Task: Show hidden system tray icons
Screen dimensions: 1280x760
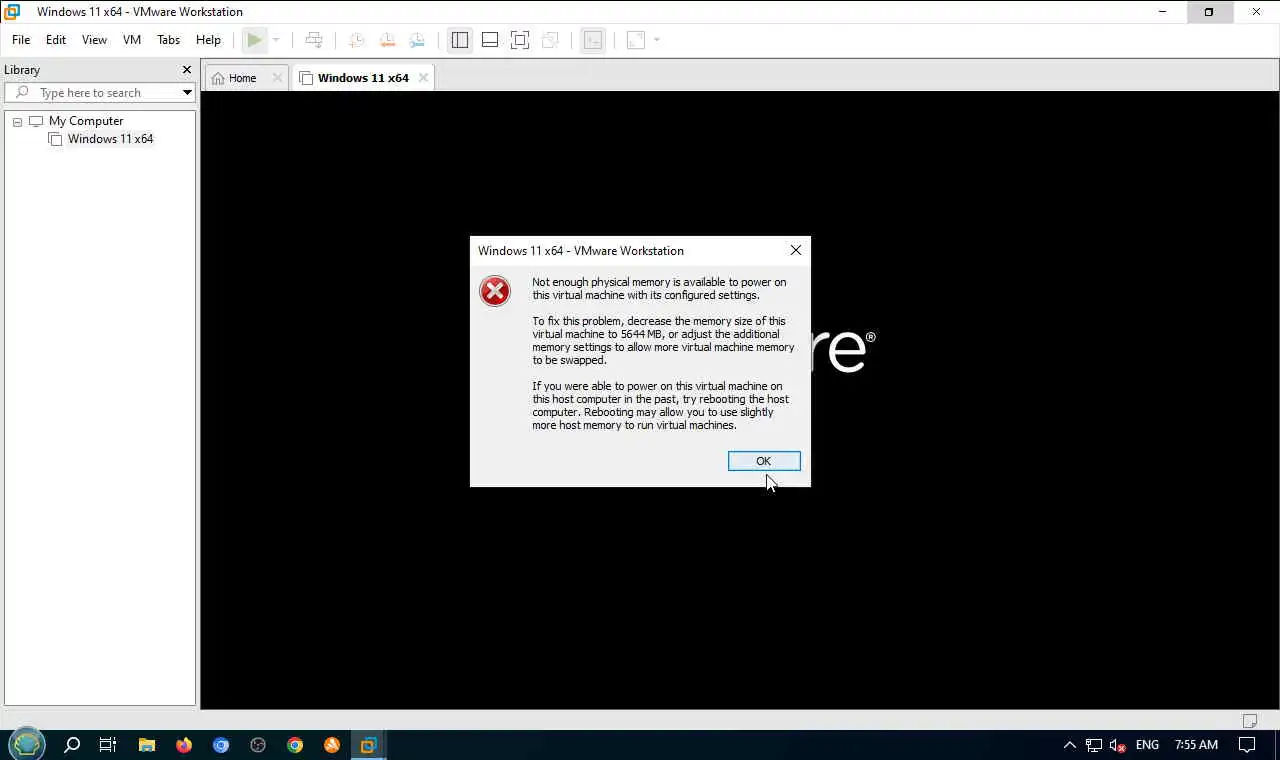Action: (x=1069, y=745)
